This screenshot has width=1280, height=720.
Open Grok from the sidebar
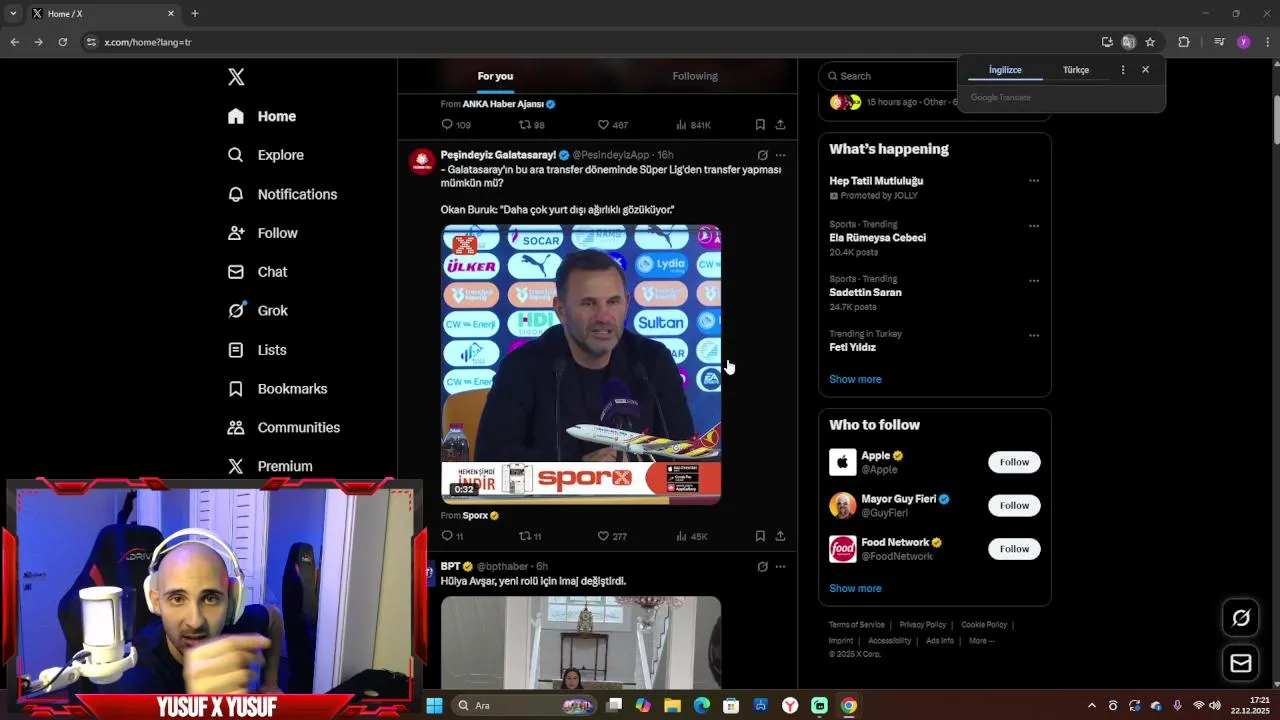pyautogui.click(x=258, y=311)
